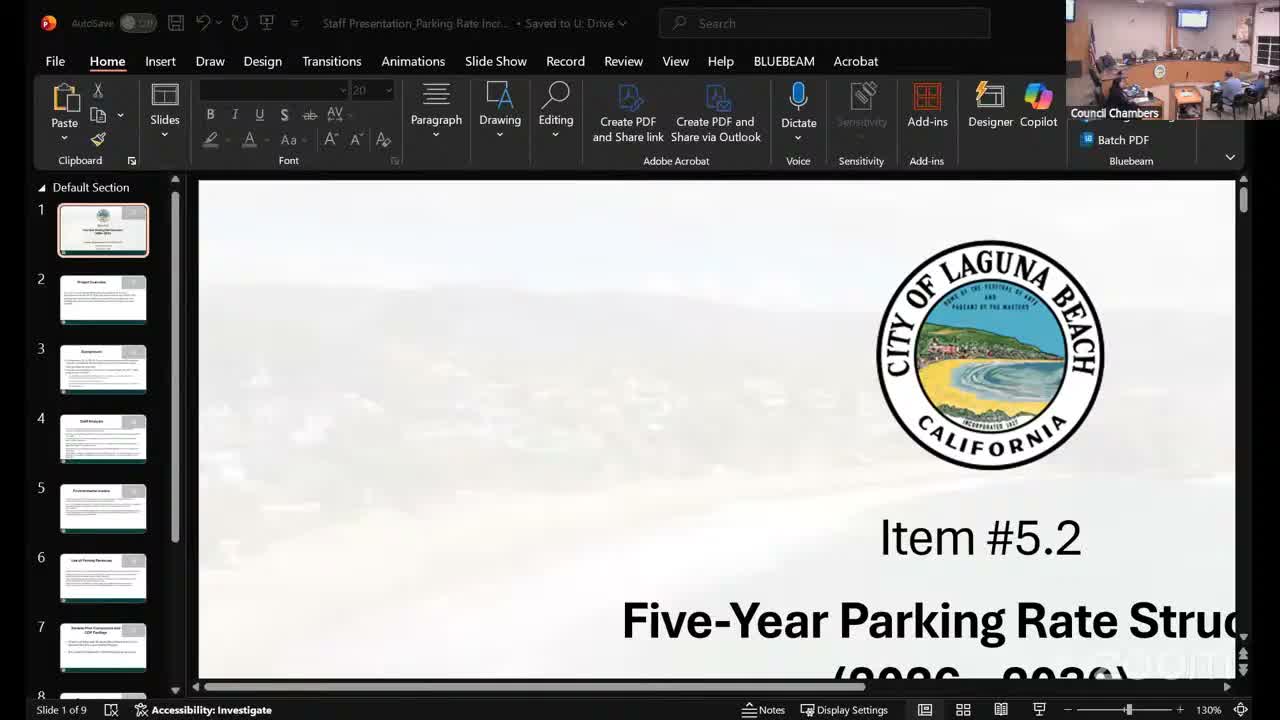Open Display Settings in status bar
Image resolution: width=1280 pixels, height=720 pixels.
pyautogui.click(x=844, y=710)
